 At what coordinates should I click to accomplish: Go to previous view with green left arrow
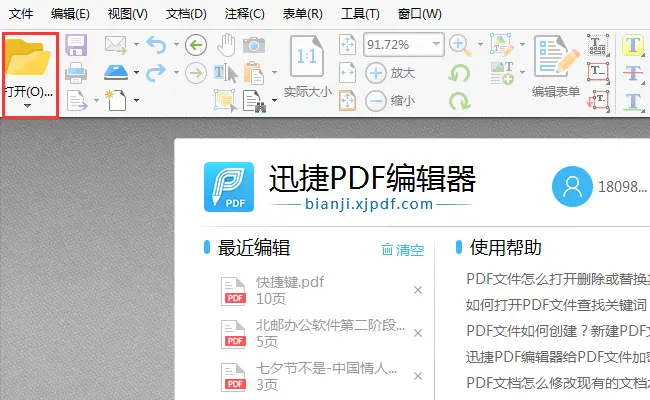click(x=196, y=45)
